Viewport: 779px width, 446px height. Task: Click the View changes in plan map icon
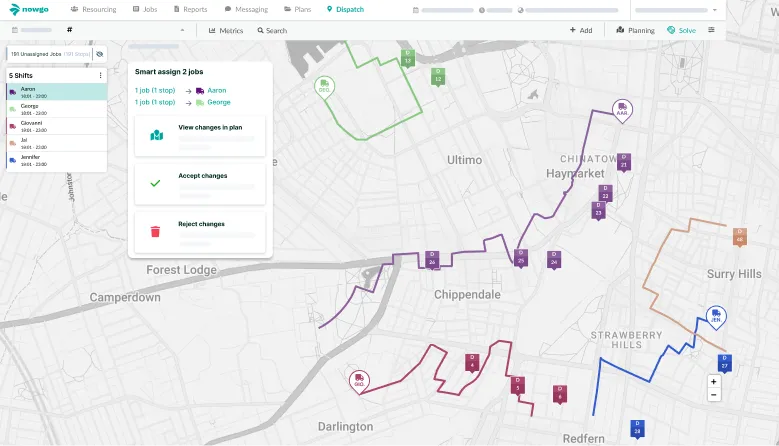(155, 135)
